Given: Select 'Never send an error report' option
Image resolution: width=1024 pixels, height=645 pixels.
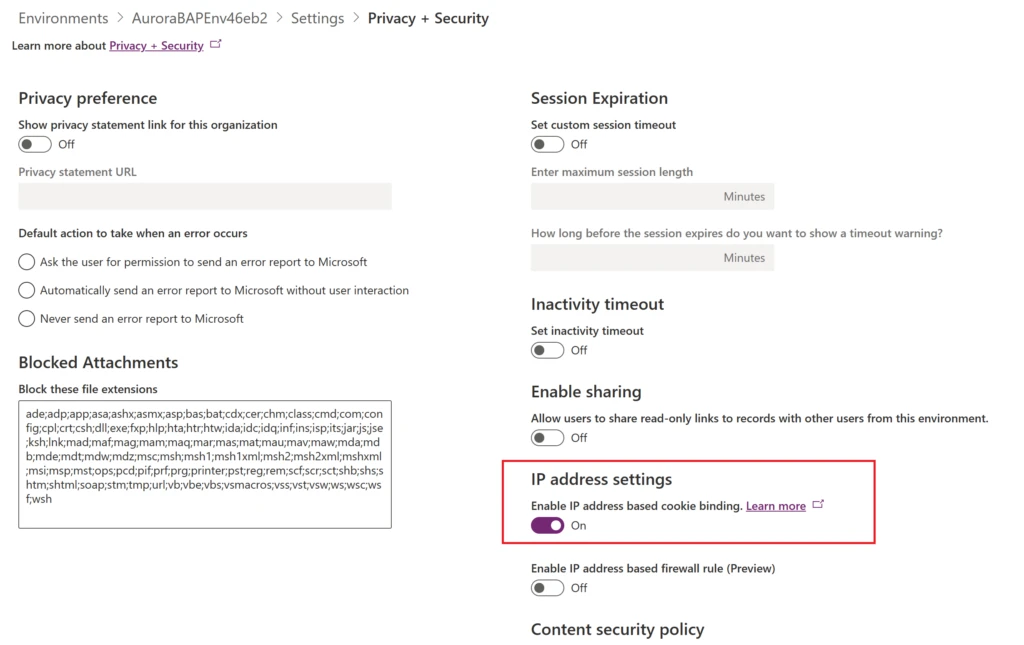Looking at the screenshot, I should [x=27, y=319].
